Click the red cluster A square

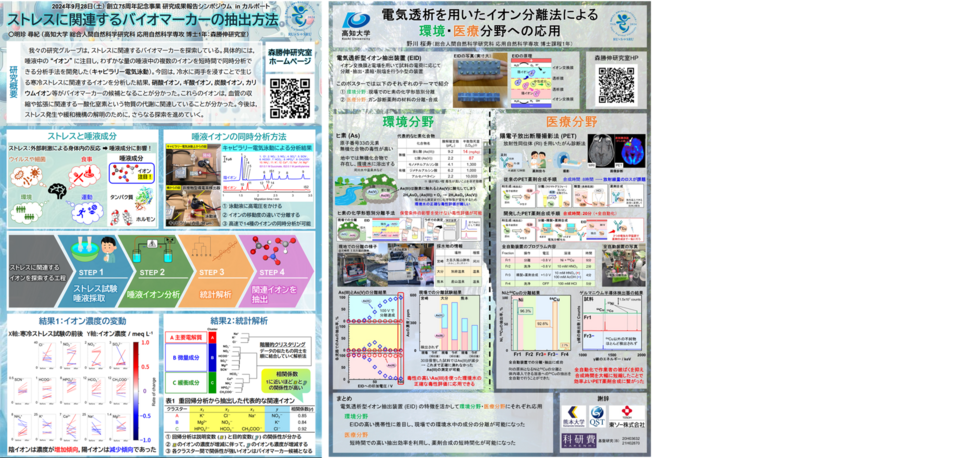click(x=212, y=336)
